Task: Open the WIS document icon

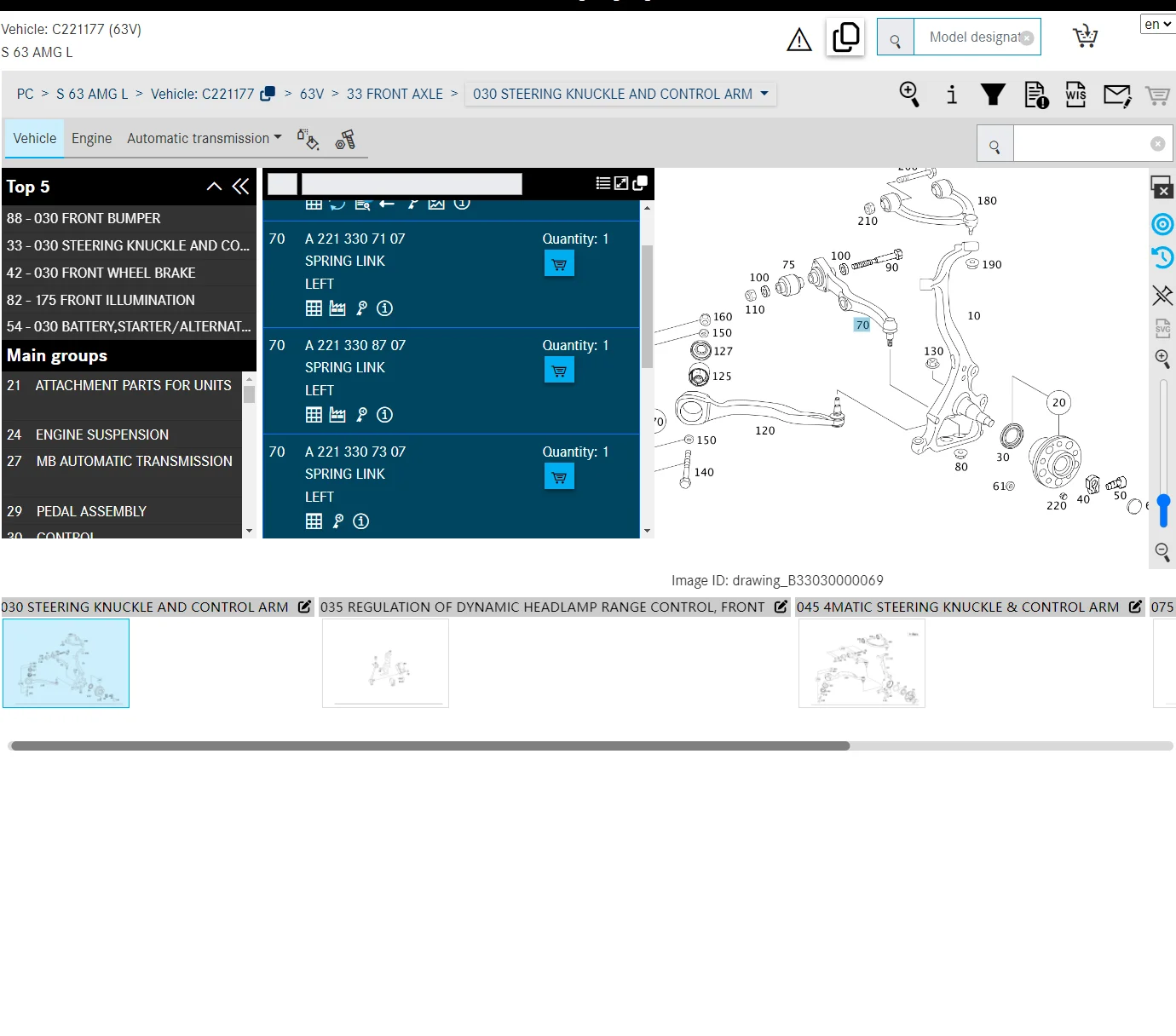Action: (x=1076, y=95)
